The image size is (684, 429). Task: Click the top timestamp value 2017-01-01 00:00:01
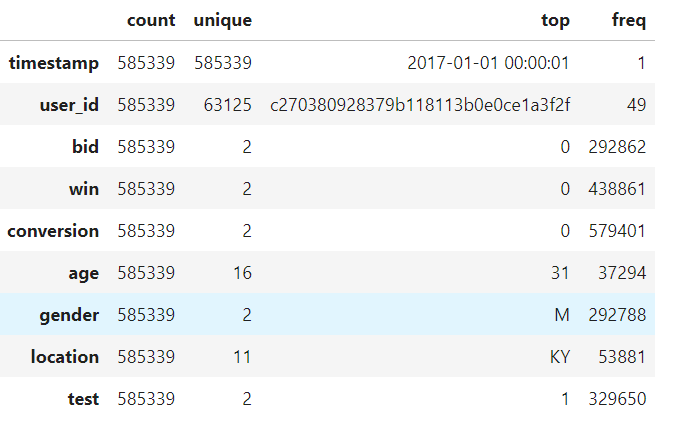(x=488, y=63)
